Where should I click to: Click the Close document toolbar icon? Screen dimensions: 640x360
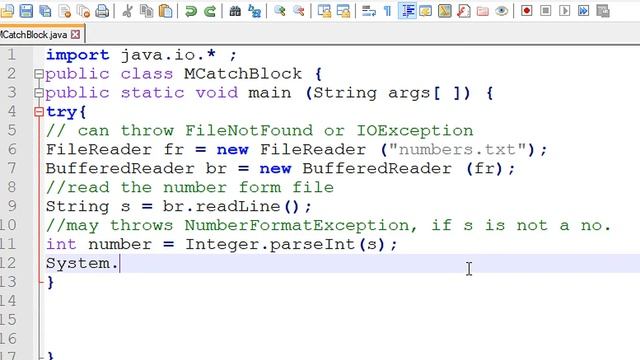64,11
